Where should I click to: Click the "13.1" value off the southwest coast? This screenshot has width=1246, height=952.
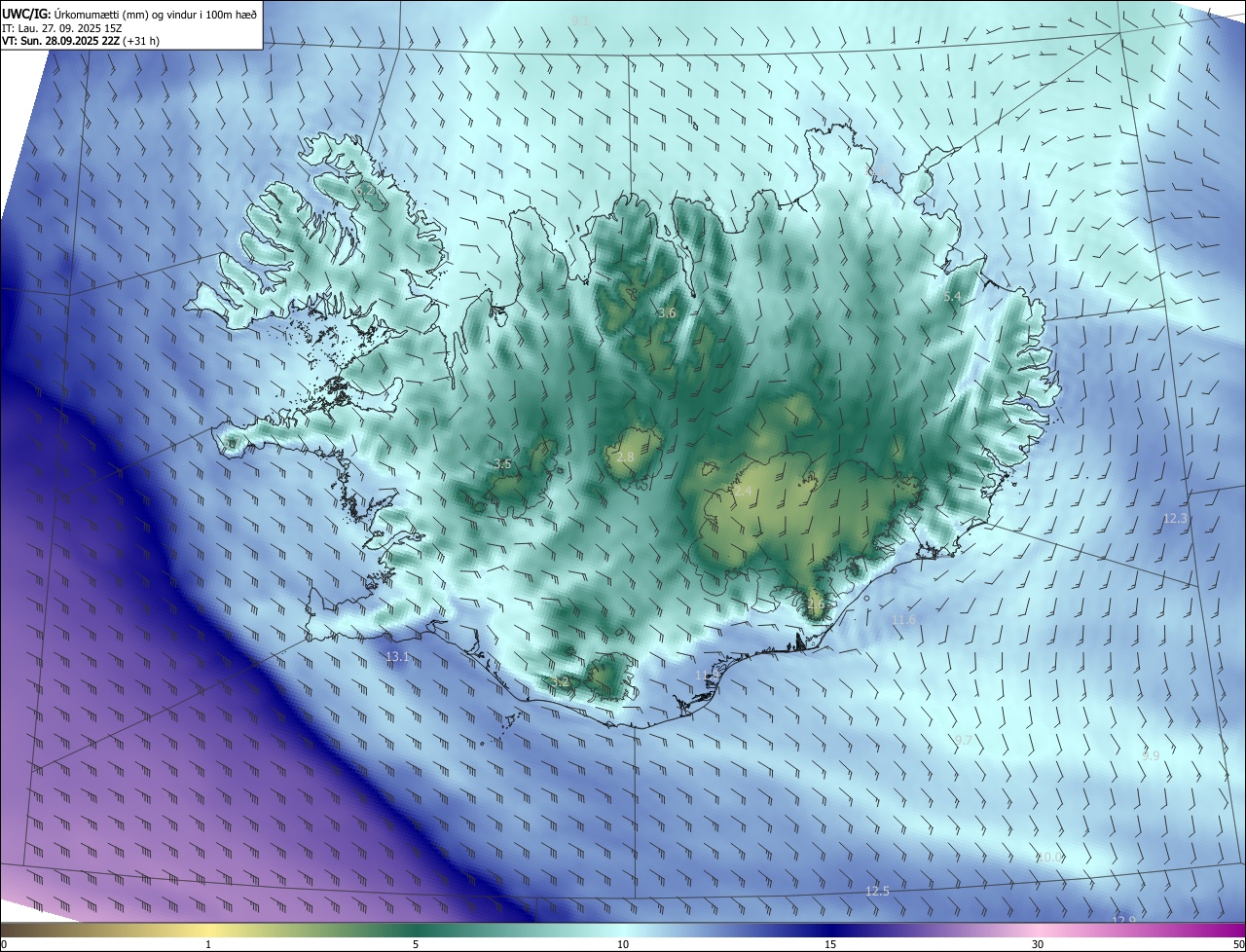coord(397,657)
